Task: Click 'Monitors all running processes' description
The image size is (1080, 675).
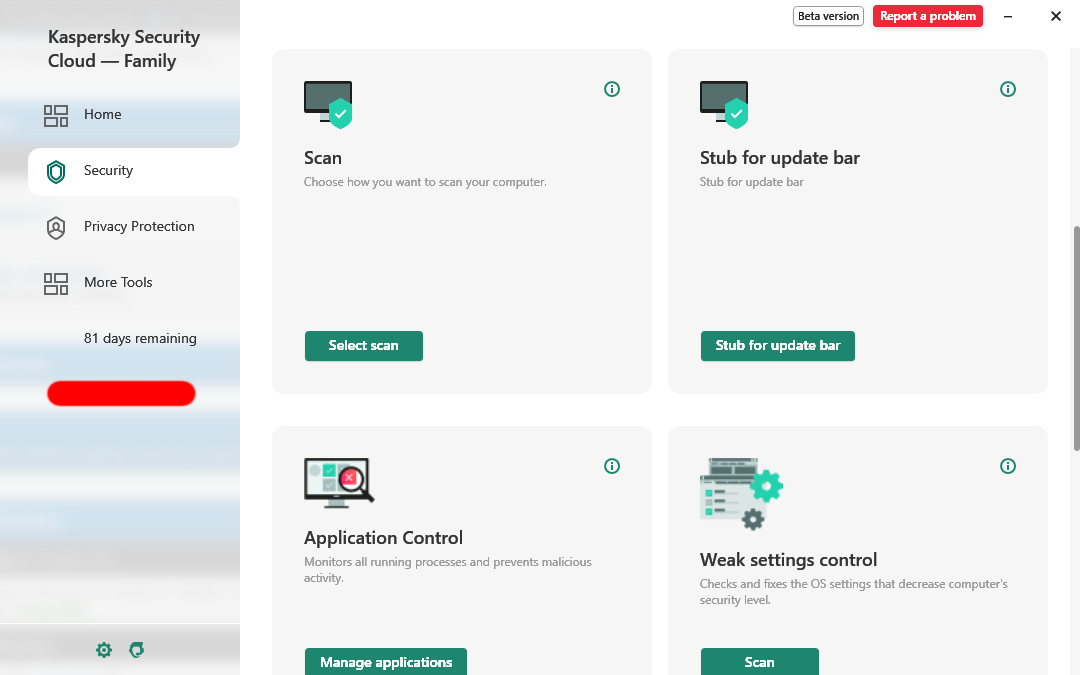Action: (448, 570)
